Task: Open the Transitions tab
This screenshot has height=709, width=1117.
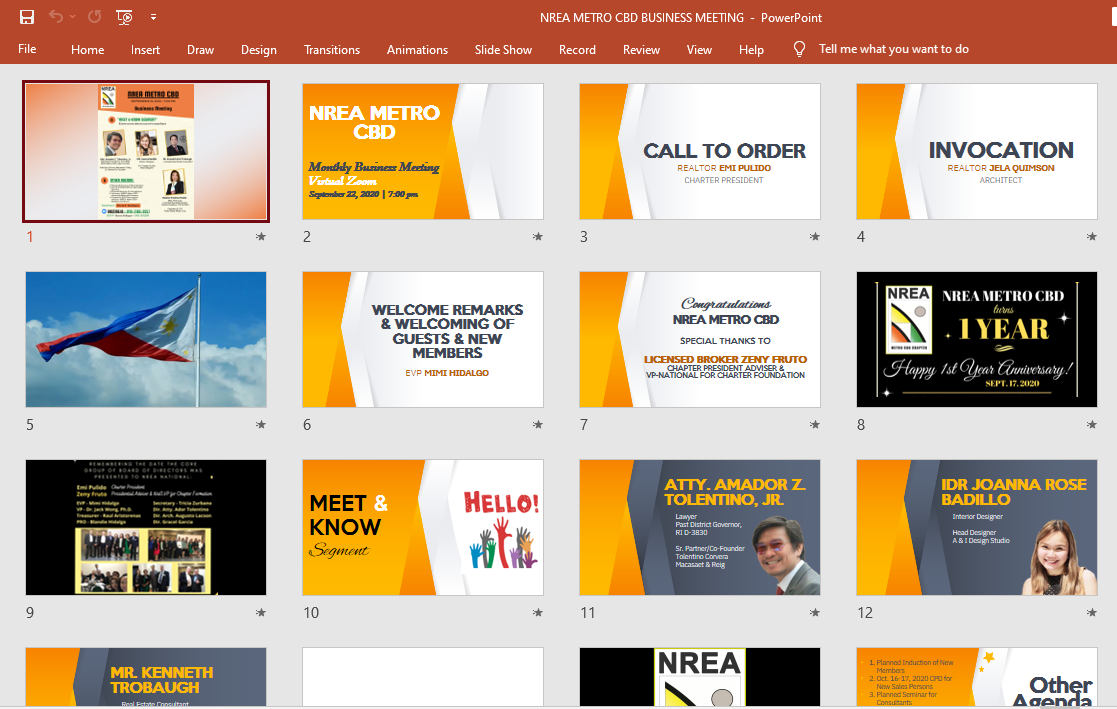Action: pos(332,50)
